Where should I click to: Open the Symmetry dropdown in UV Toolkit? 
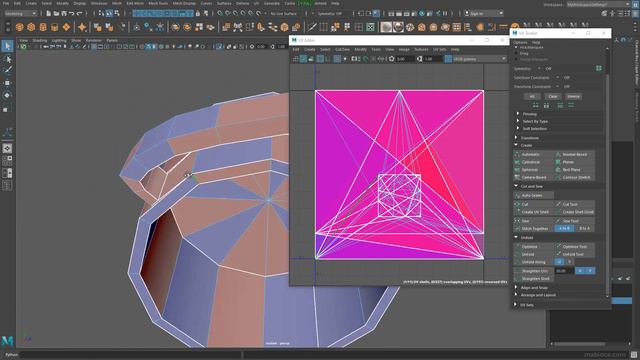tap(539, 69)
